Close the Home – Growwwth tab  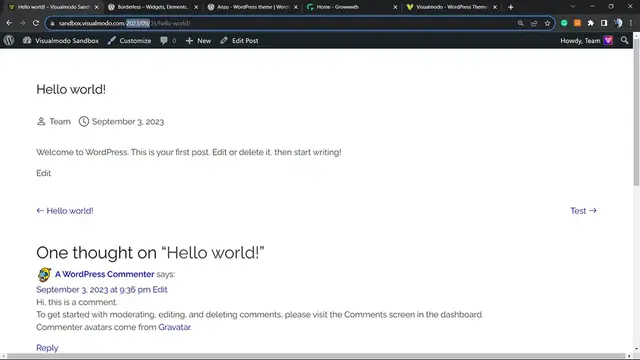395,7
